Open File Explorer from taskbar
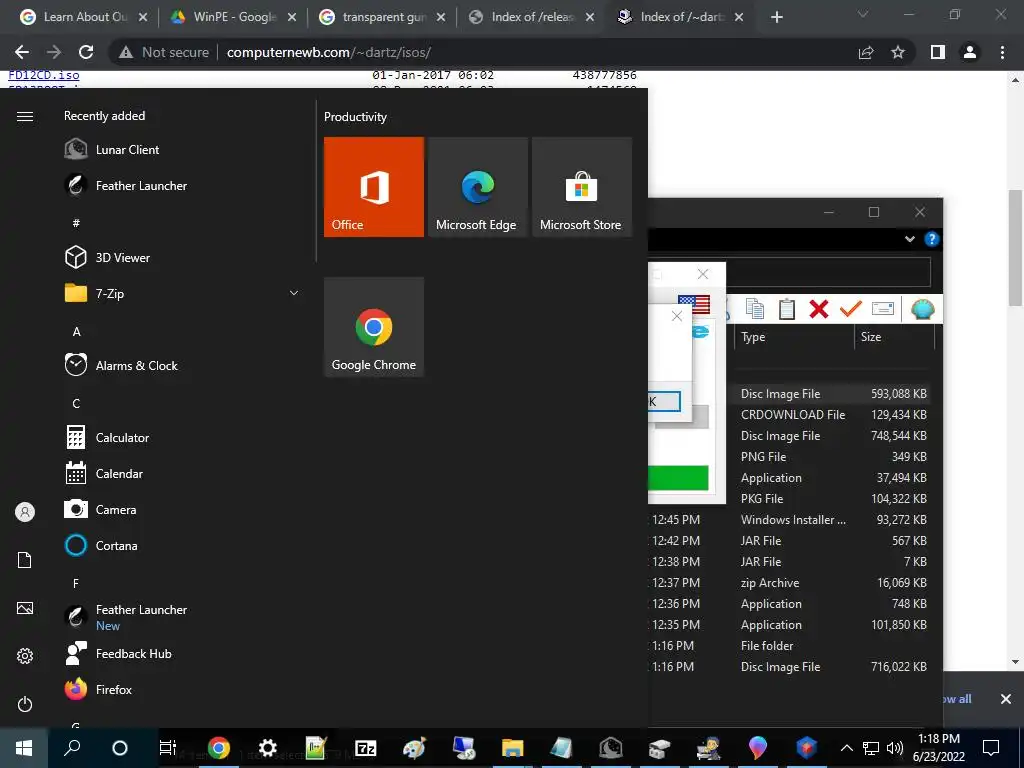1024x768 pixels. point(513,748)
